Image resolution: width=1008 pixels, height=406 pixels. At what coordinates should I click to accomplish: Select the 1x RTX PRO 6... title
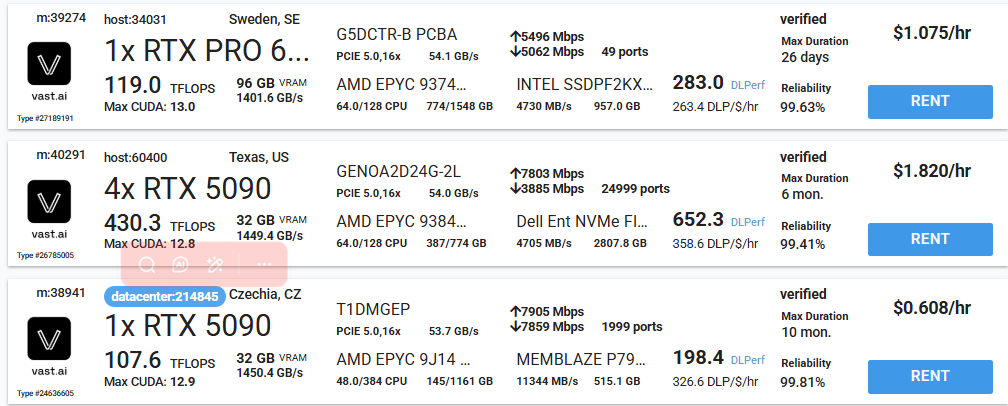[207, 51]
